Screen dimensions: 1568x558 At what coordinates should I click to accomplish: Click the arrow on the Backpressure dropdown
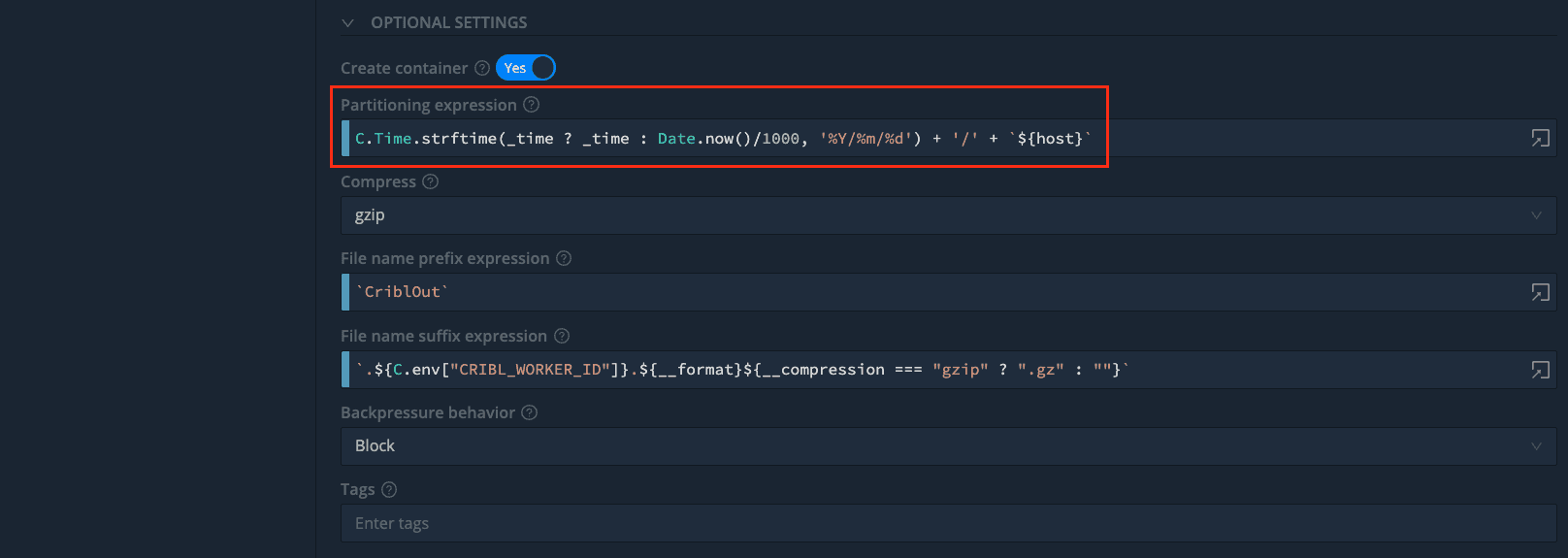pyautogui.click(x=1536, y=446)
